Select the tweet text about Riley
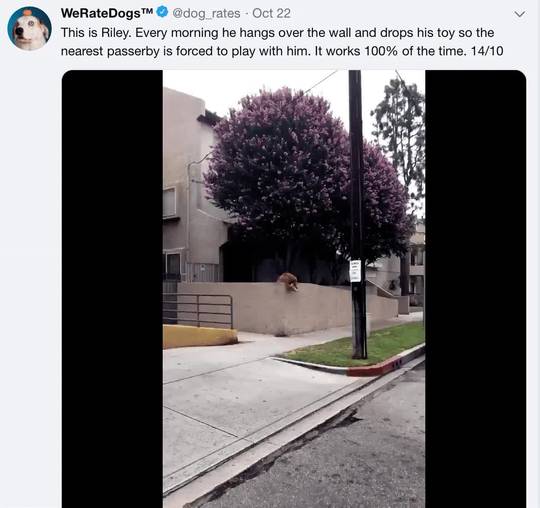Screen dimensions: 540x508 282,42
